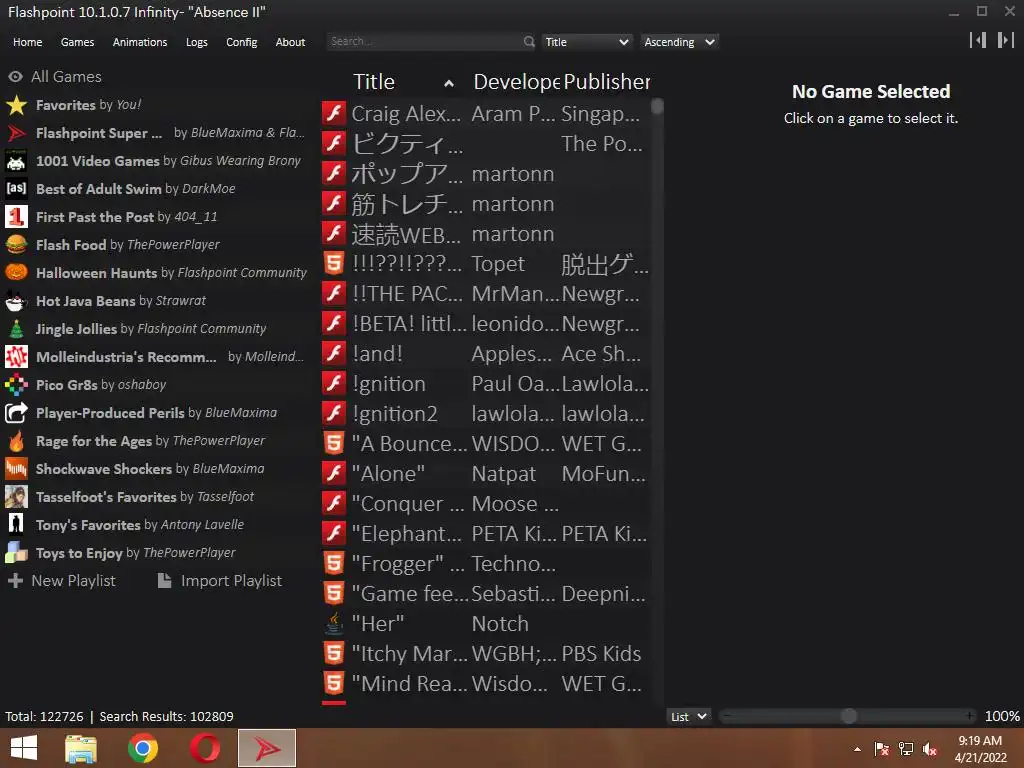
Task: Click the First Past the Post icon
Action: [16, 217]
